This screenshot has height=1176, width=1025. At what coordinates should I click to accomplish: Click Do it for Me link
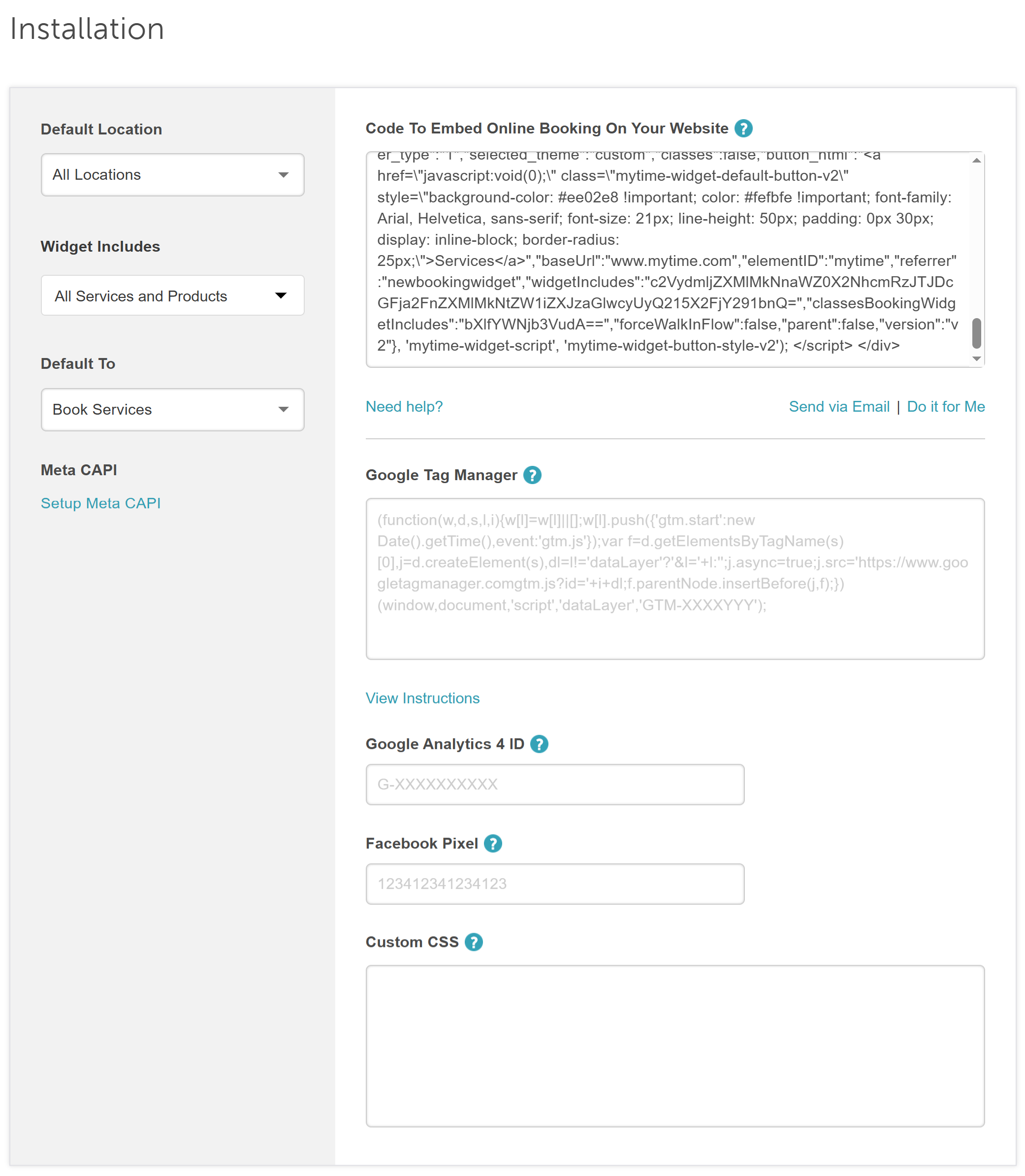click(946, 406)
